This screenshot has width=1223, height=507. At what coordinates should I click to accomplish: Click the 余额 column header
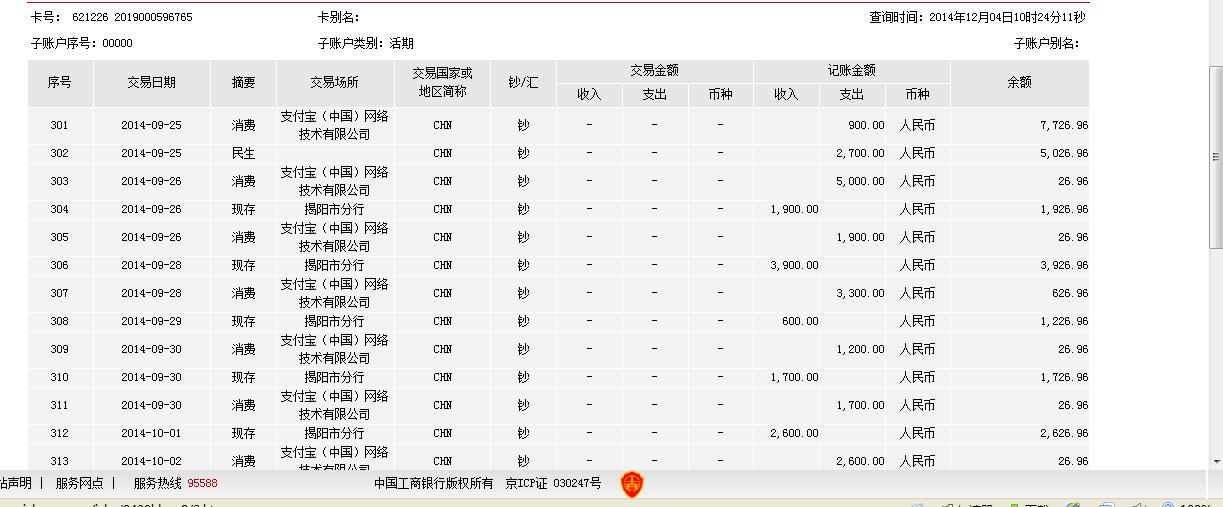1019,83
